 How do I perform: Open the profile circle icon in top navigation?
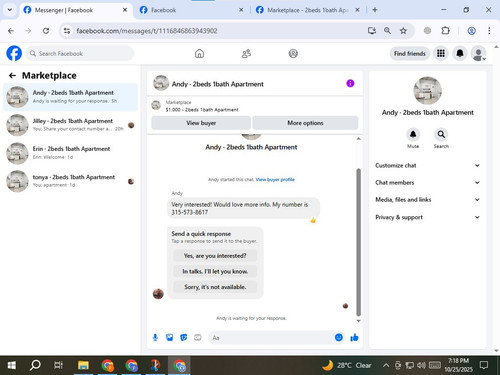[x=293, y=53]
